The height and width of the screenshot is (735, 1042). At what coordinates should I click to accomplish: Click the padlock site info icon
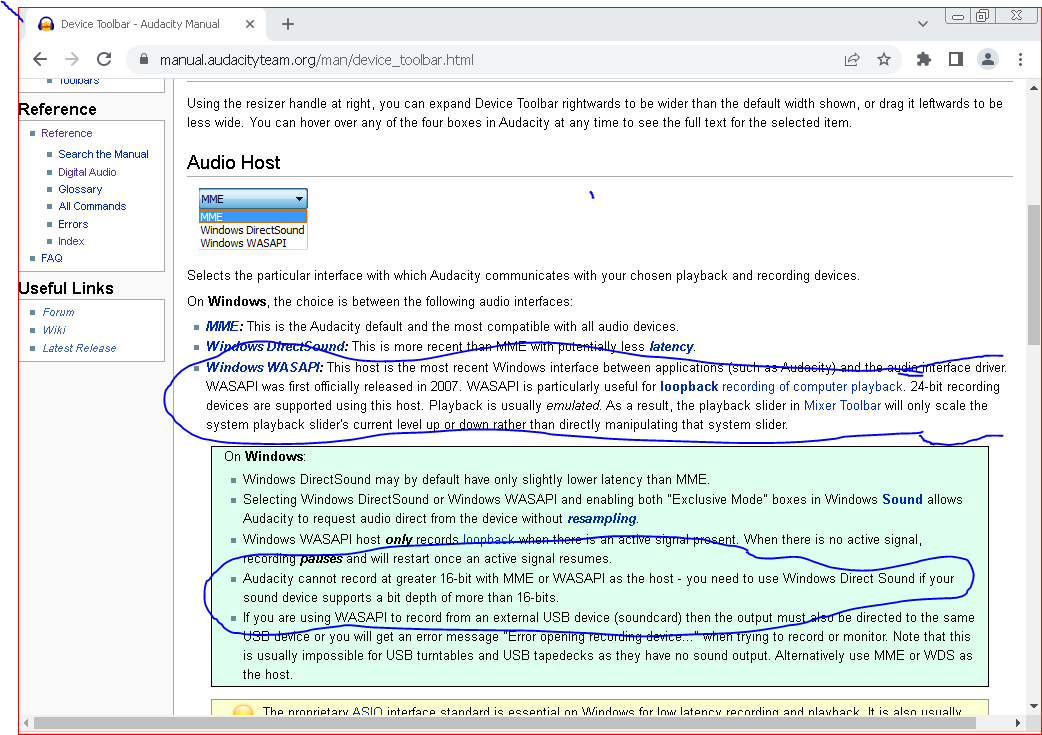[x=144, y=59]
